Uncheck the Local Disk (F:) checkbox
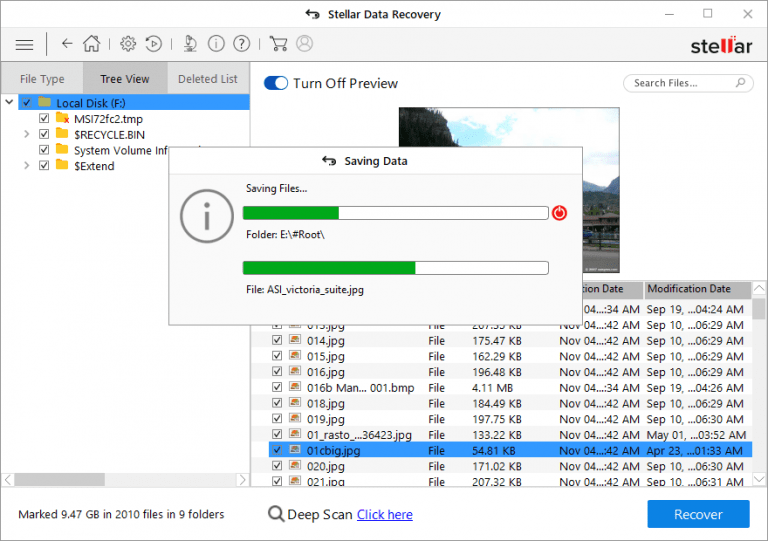768x541 pixels. pyautogui.click(x=26, y=103)
